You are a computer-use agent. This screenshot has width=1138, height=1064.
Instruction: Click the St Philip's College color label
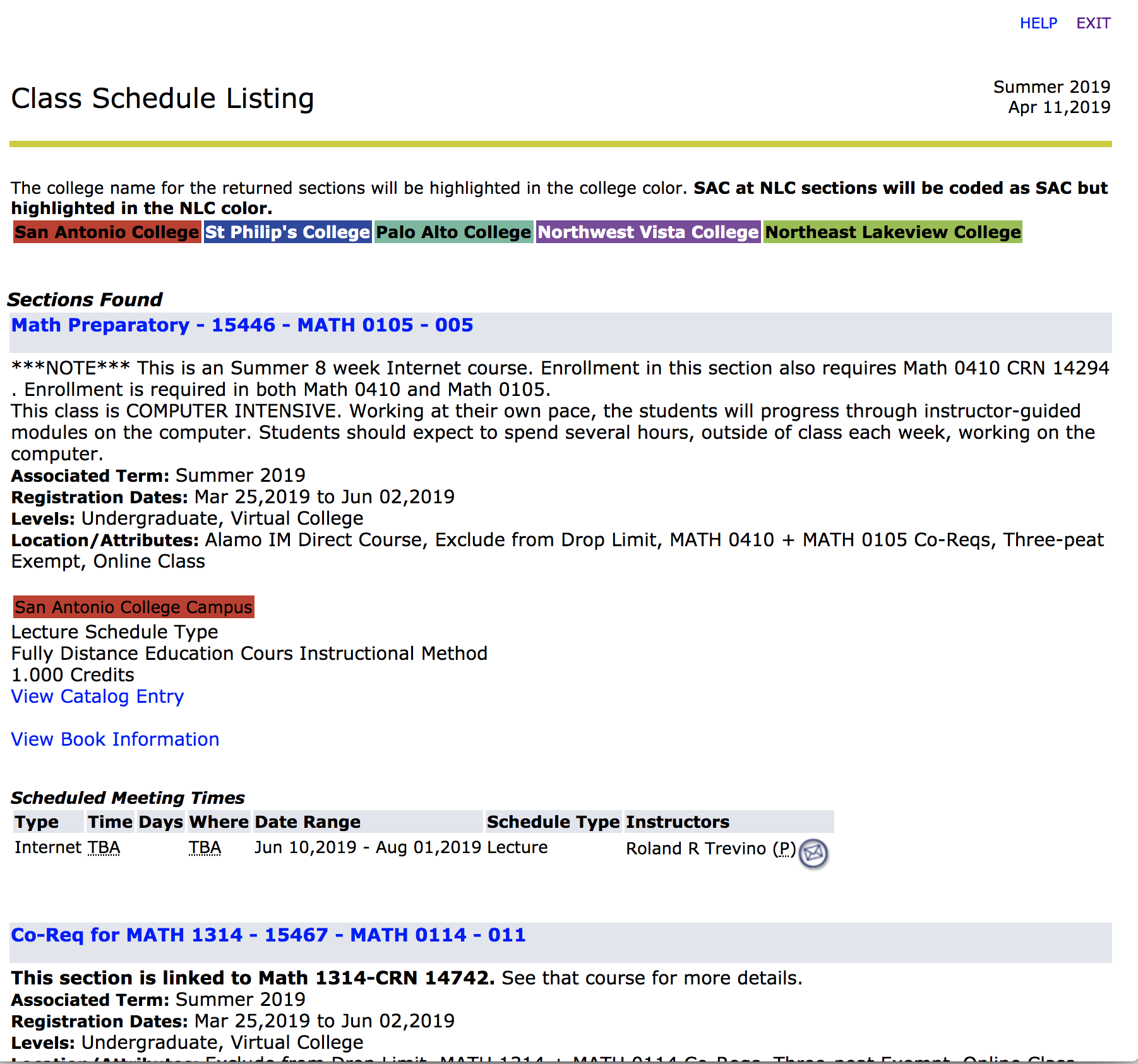[x=287, y=232]
